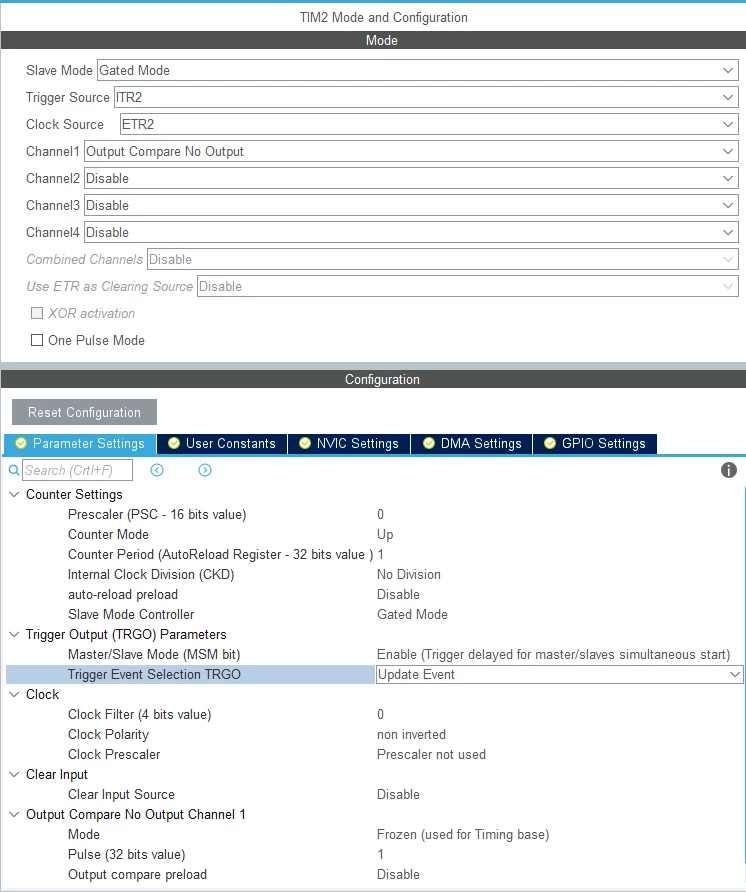Open the Channel1 dropdown
This screenshot has height=892, width=746.
[411, 151]
